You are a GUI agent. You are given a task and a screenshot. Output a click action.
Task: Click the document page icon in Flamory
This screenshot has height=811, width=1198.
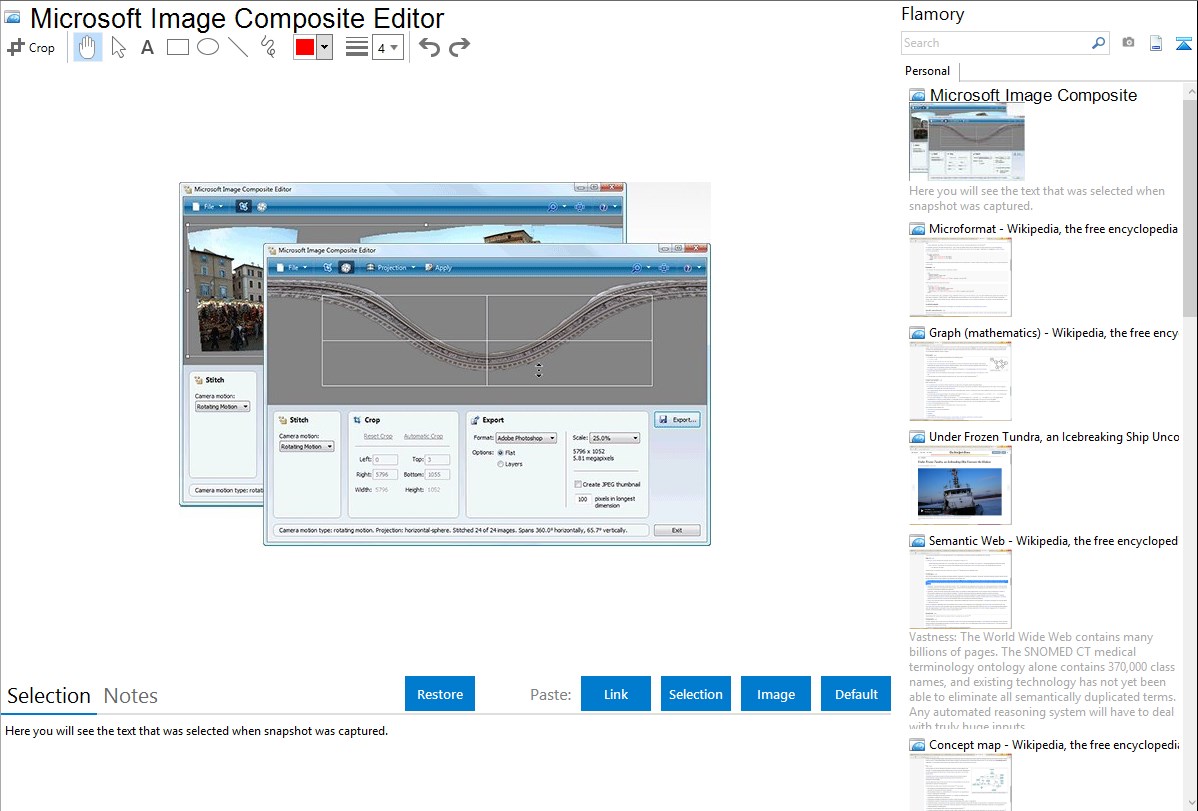[x=1156, y=43]
